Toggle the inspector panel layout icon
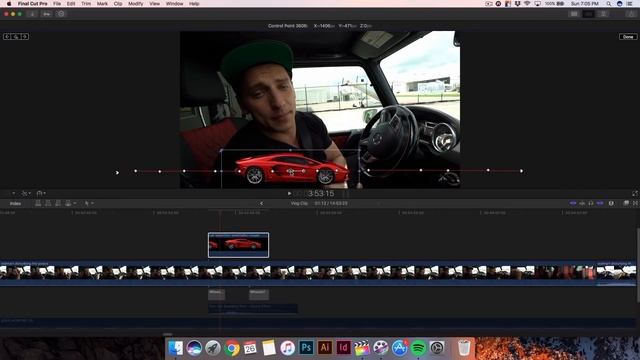The height and width of the screenshot is (360, 640). pos(603,14)
